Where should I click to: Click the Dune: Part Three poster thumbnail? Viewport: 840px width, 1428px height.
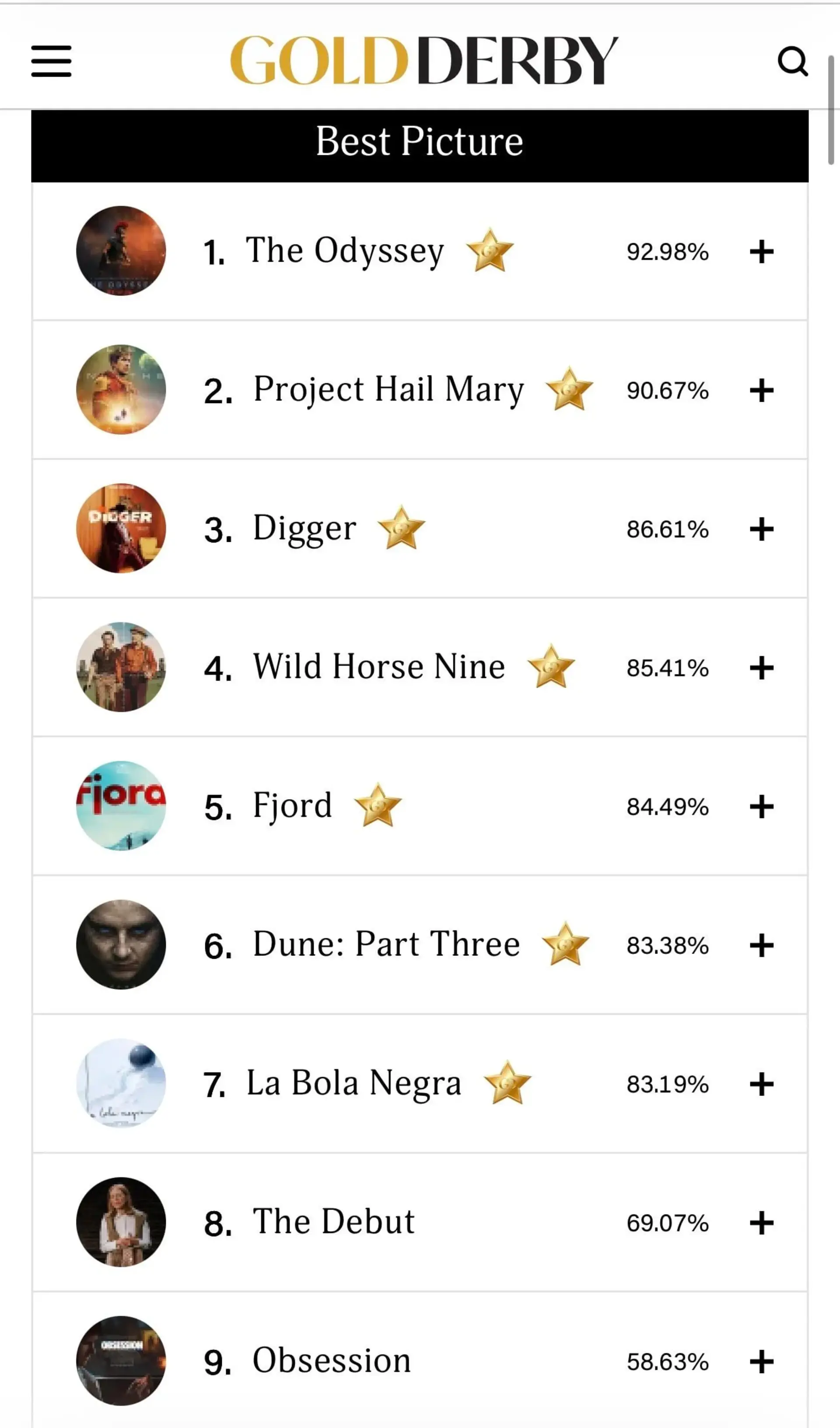pyautogui.click(x=121, y=944)
